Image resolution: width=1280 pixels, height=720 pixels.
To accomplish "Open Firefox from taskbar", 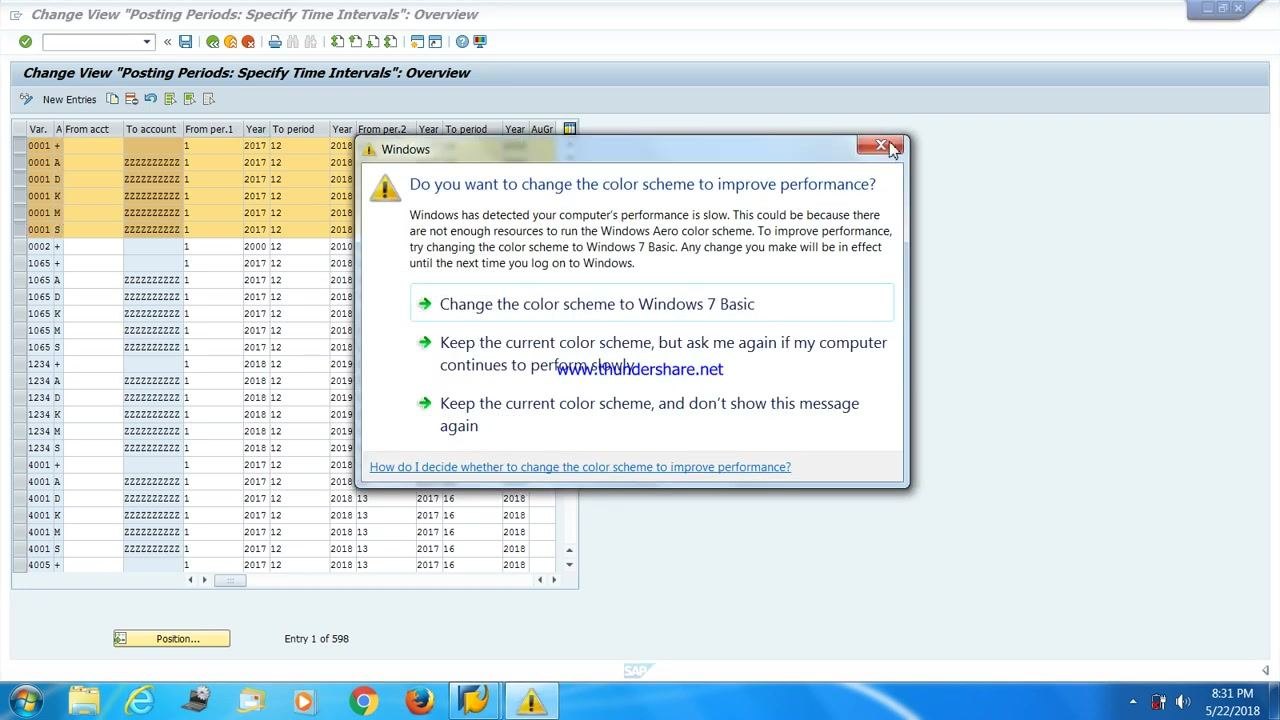I will pos(419,701).
